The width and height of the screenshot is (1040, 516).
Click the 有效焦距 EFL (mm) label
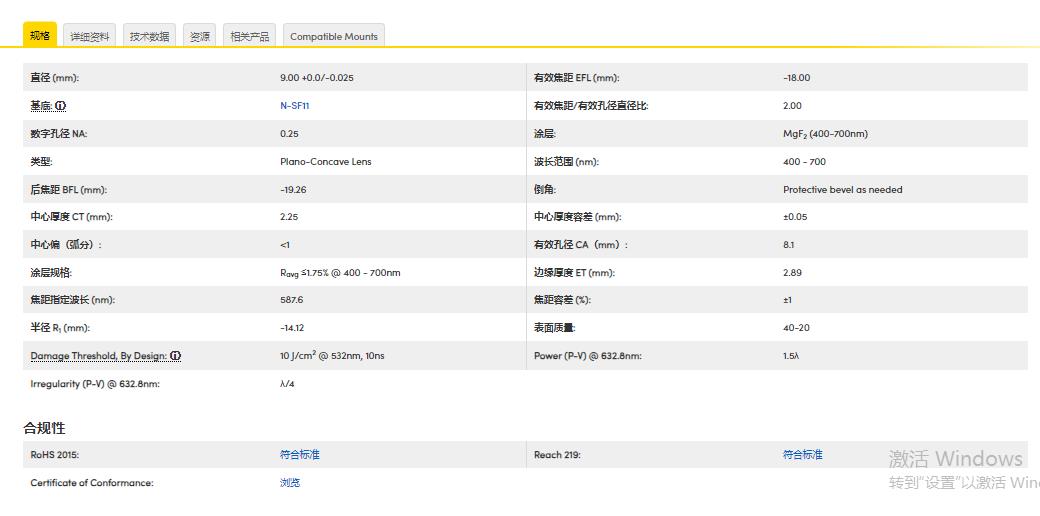[x=576, y=78]
